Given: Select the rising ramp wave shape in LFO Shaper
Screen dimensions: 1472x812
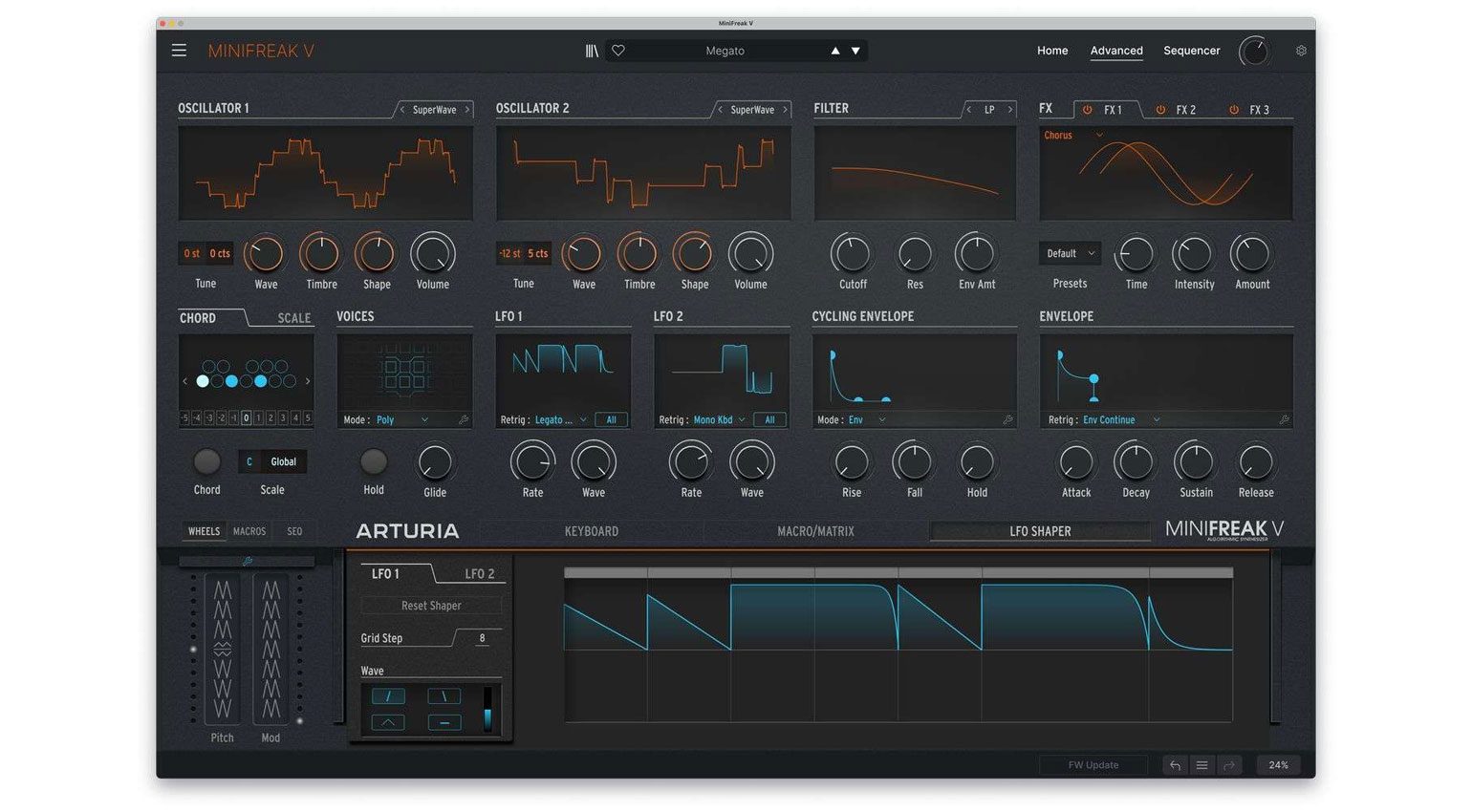Looking at the screenshot, I should (x=388, y=695).
